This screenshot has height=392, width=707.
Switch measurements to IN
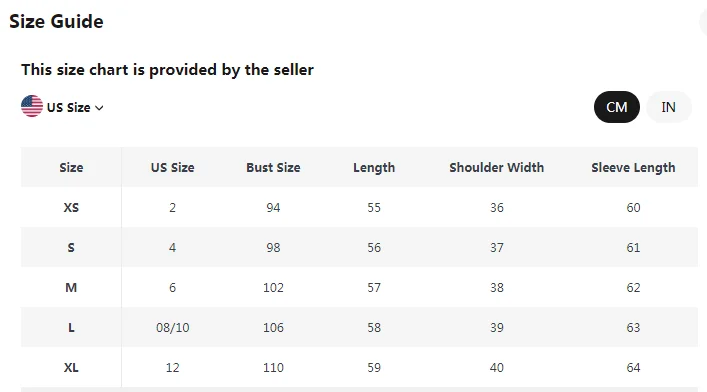(668, 107)
